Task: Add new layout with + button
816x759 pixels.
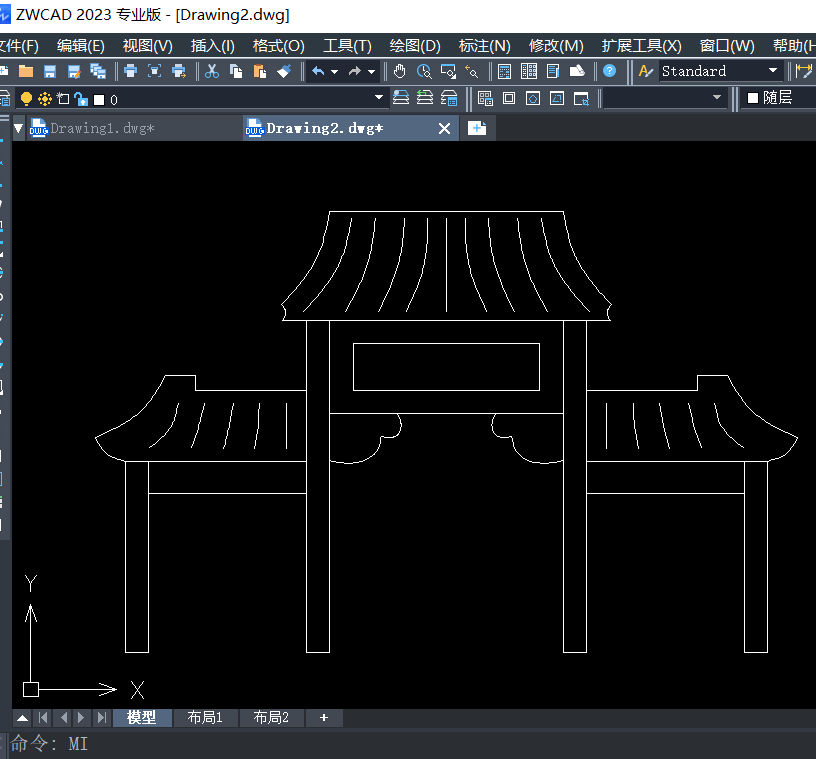Action: click(x=324, y=717)
